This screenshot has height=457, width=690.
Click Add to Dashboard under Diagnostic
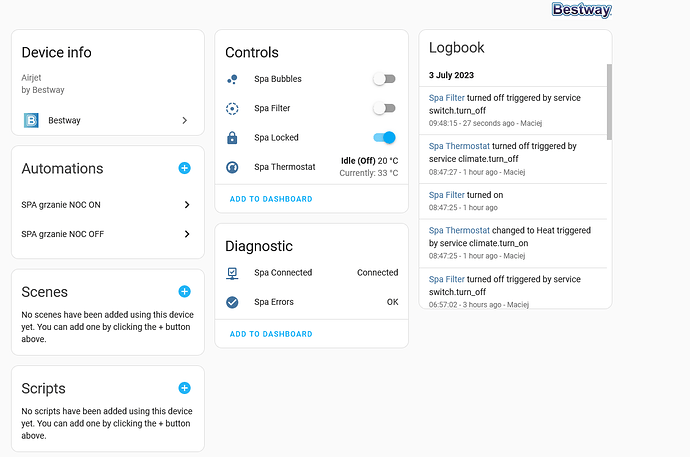271,334
